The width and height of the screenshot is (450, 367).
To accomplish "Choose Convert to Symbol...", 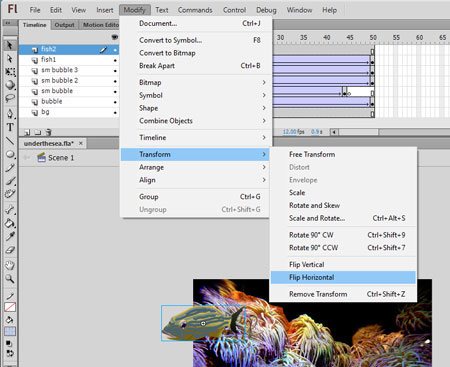I will point(196,40).
